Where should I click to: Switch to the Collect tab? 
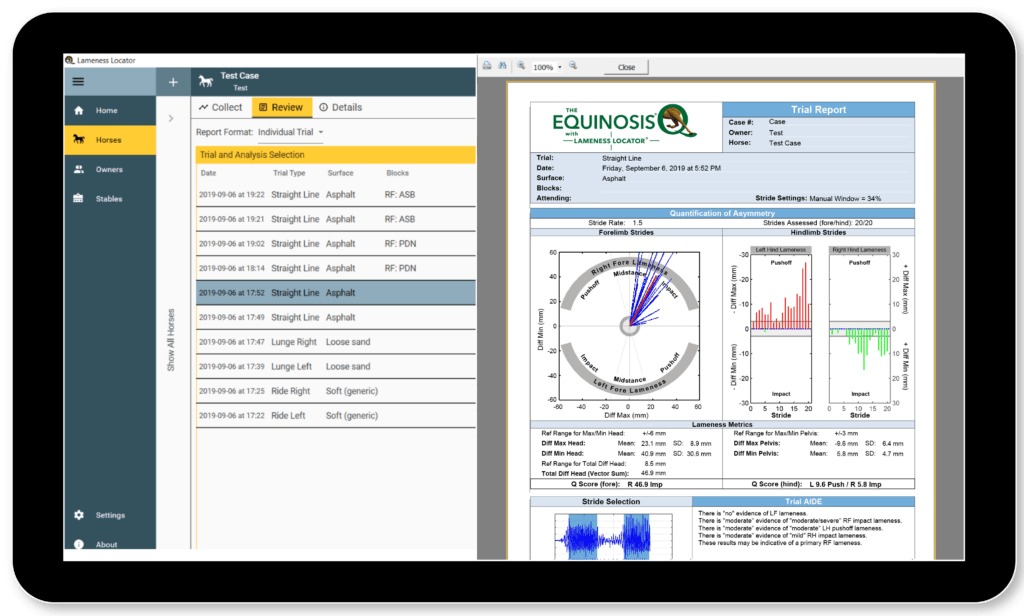pyautogui.click(x=220, y=108)
